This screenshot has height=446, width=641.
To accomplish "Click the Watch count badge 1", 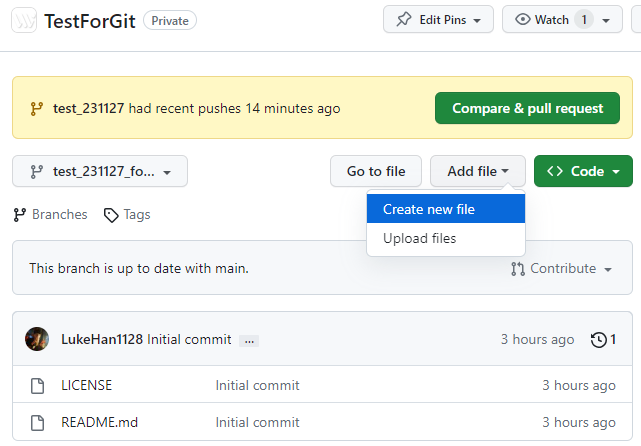I will point(584,19).
